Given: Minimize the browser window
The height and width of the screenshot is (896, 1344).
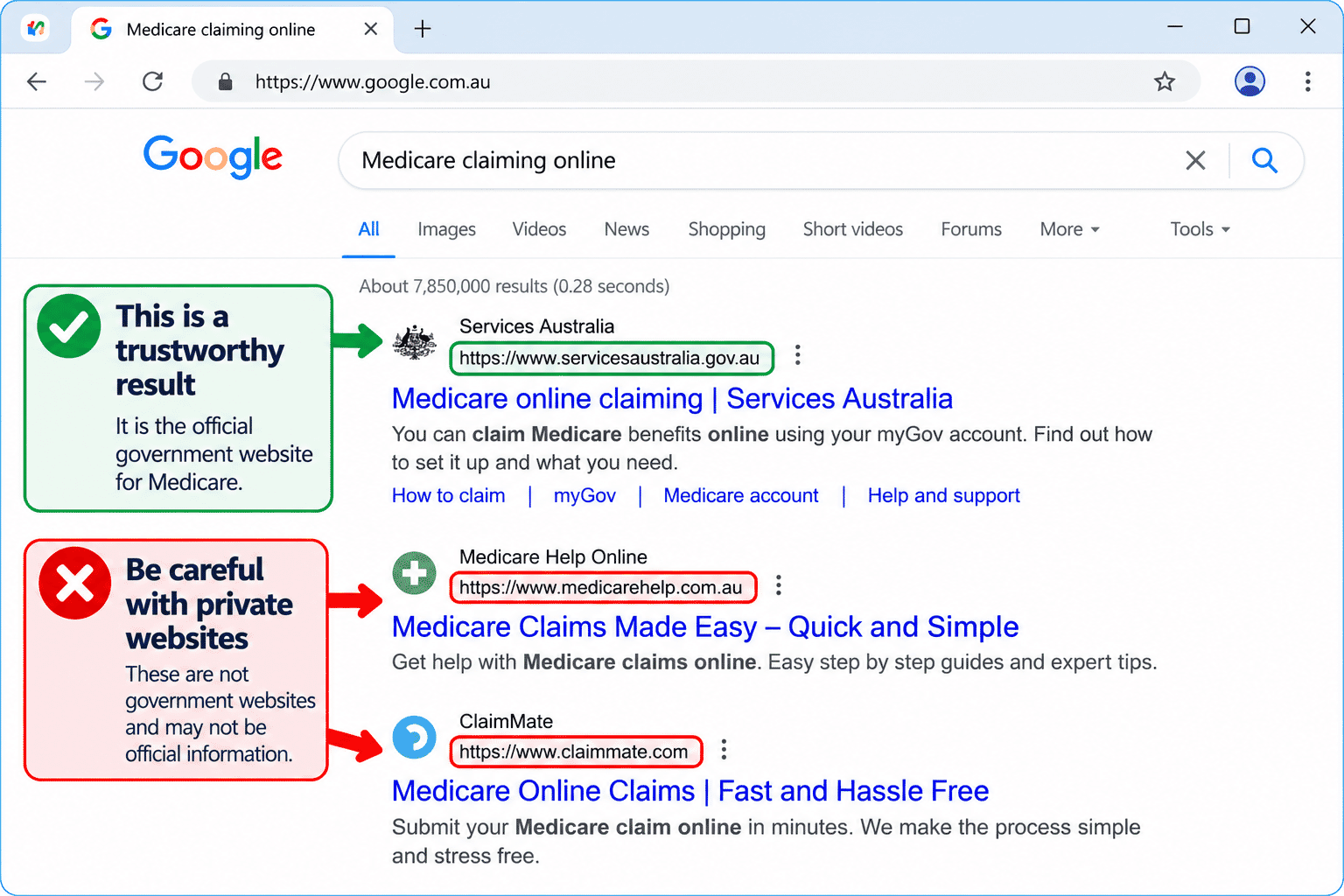Looking at the screenshot, I should tap(1175, 26).
